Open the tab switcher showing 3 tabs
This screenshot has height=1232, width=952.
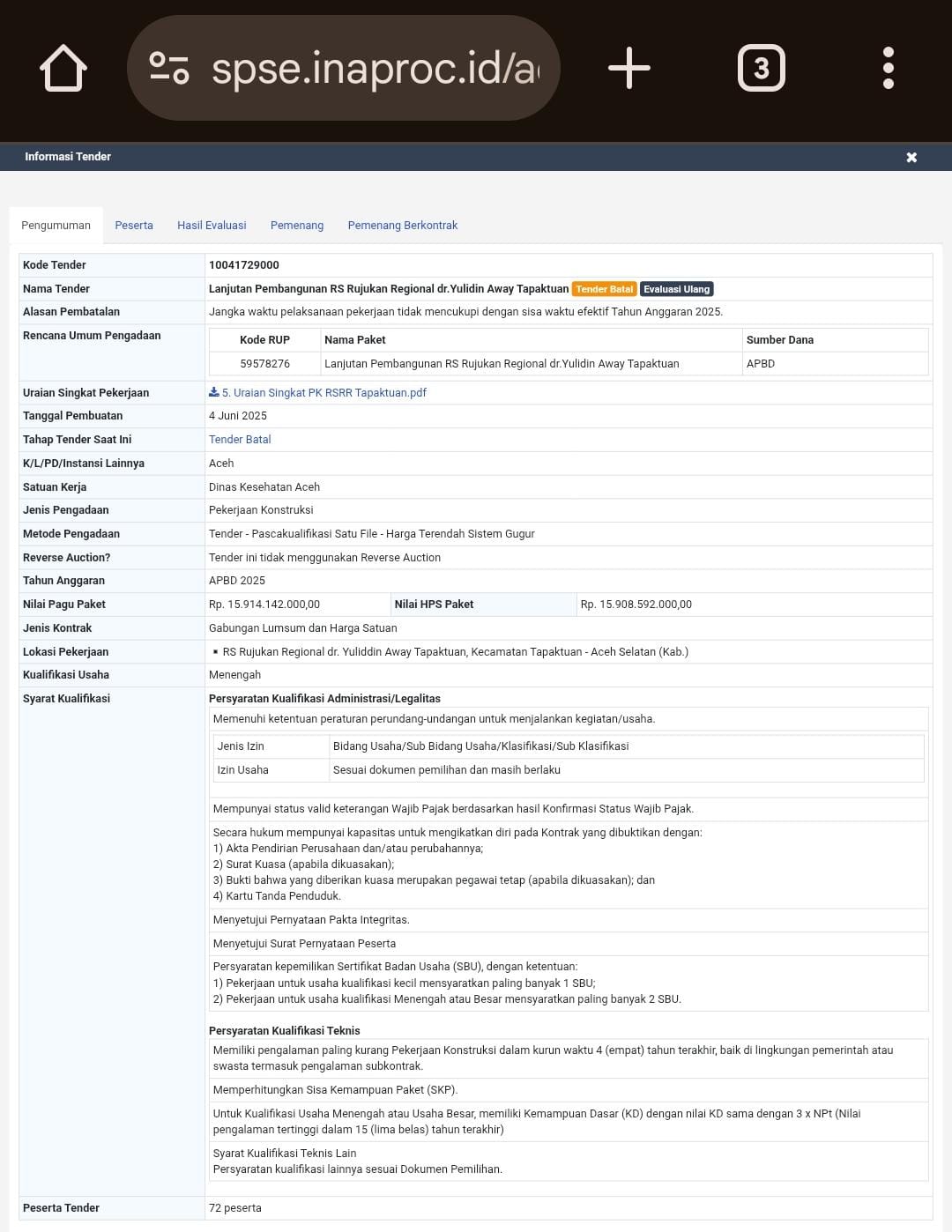pos(761,69)
